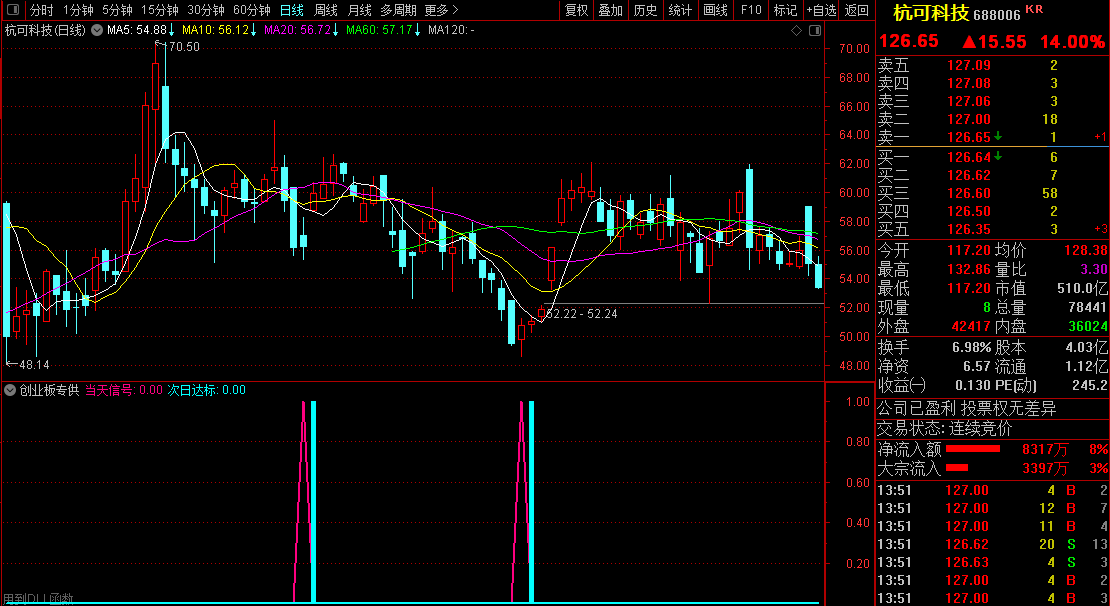
Task: Expand the 更多 periods menu
Action: [441, 10]
